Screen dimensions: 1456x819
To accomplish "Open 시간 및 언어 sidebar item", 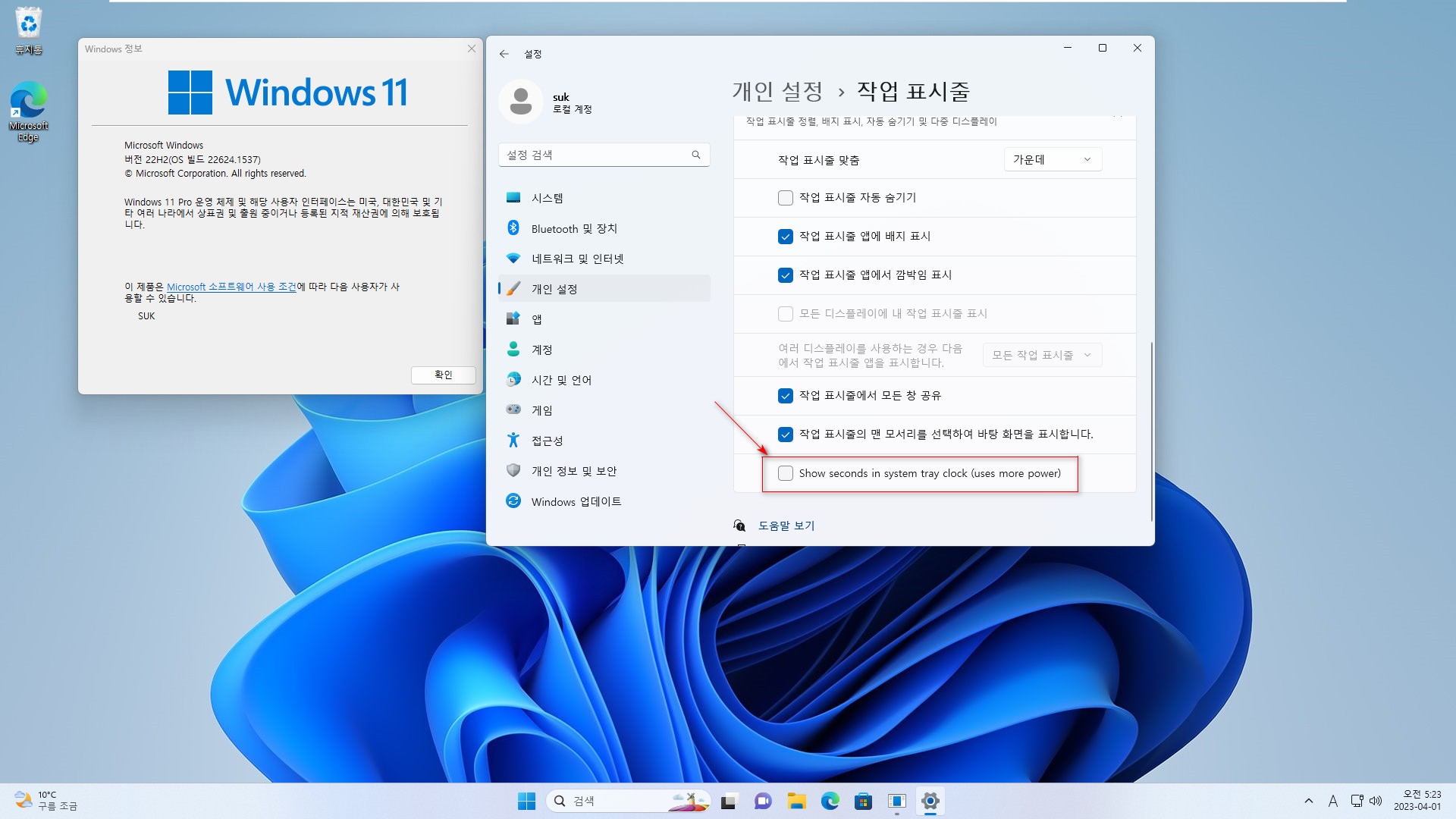I will point(604,380).
